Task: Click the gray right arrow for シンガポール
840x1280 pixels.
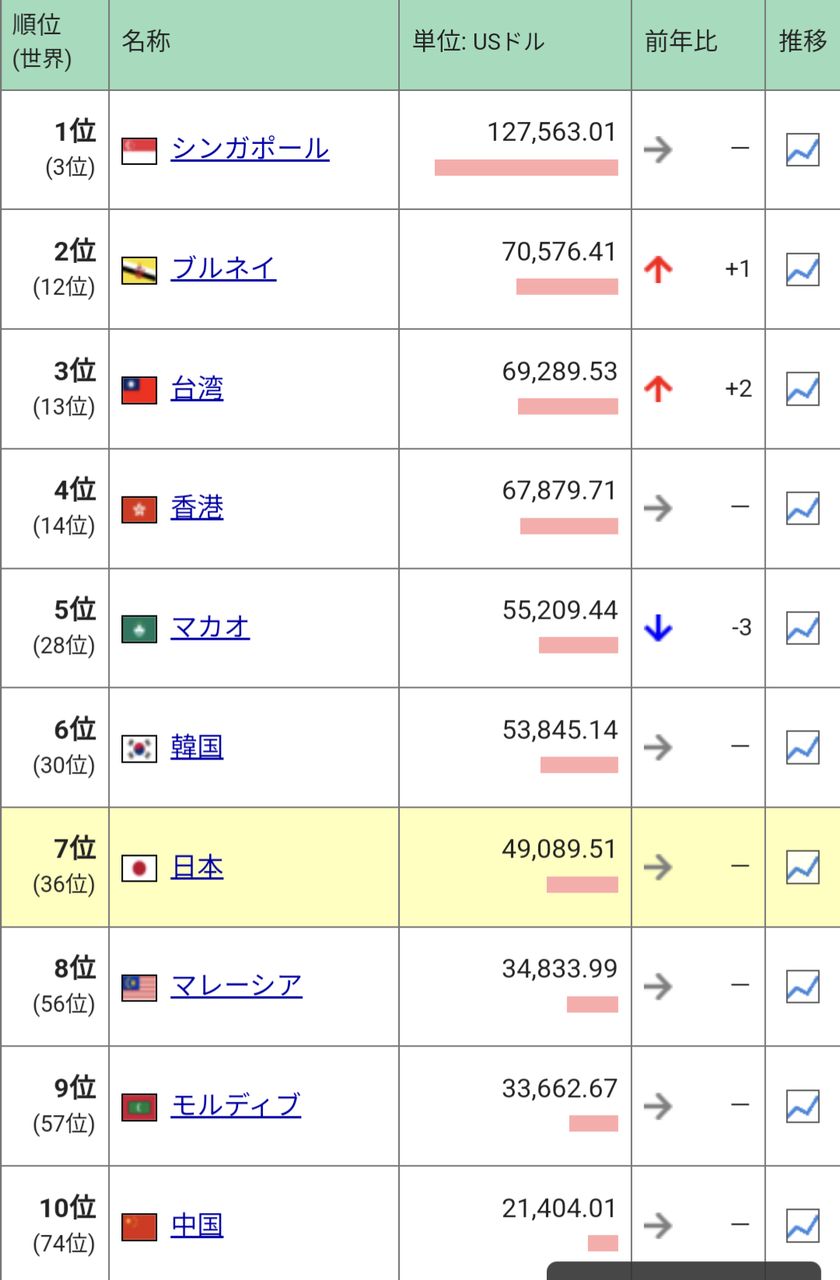Action: 658,150
